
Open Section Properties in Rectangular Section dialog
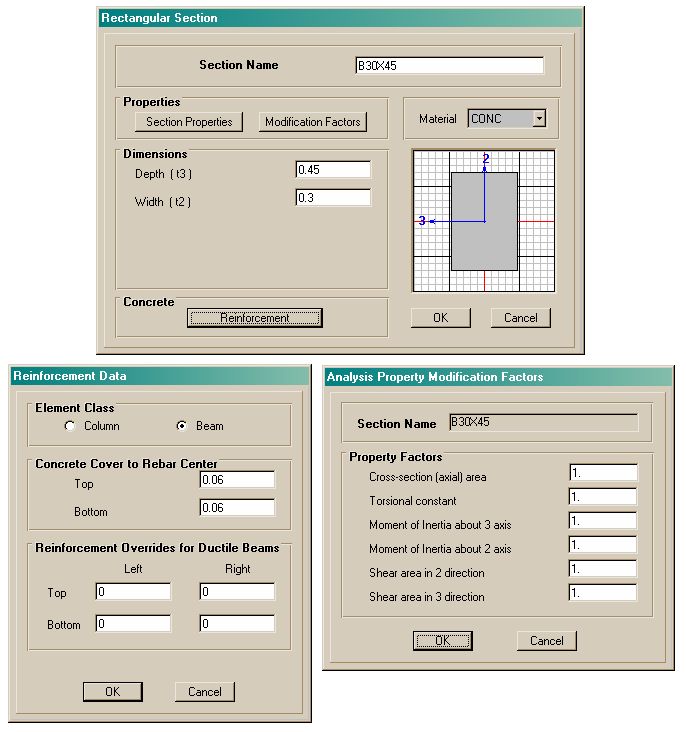tap(189, 122)
